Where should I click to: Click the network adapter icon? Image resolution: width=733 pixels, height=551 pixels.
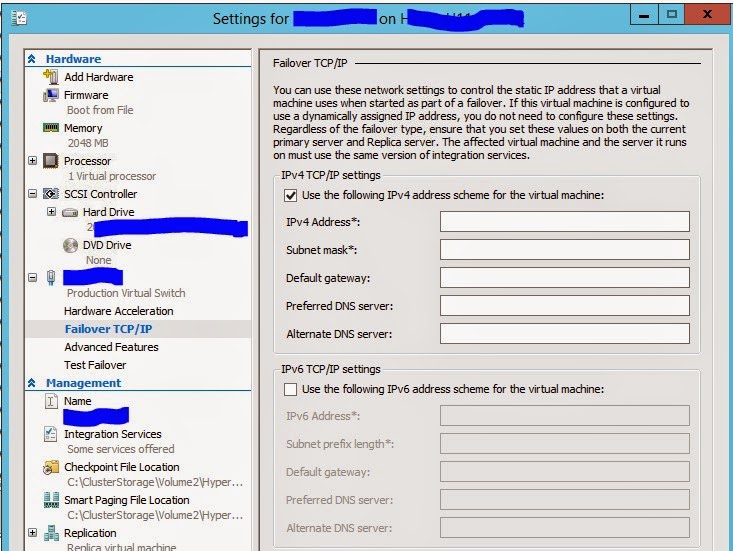[51, 278]
